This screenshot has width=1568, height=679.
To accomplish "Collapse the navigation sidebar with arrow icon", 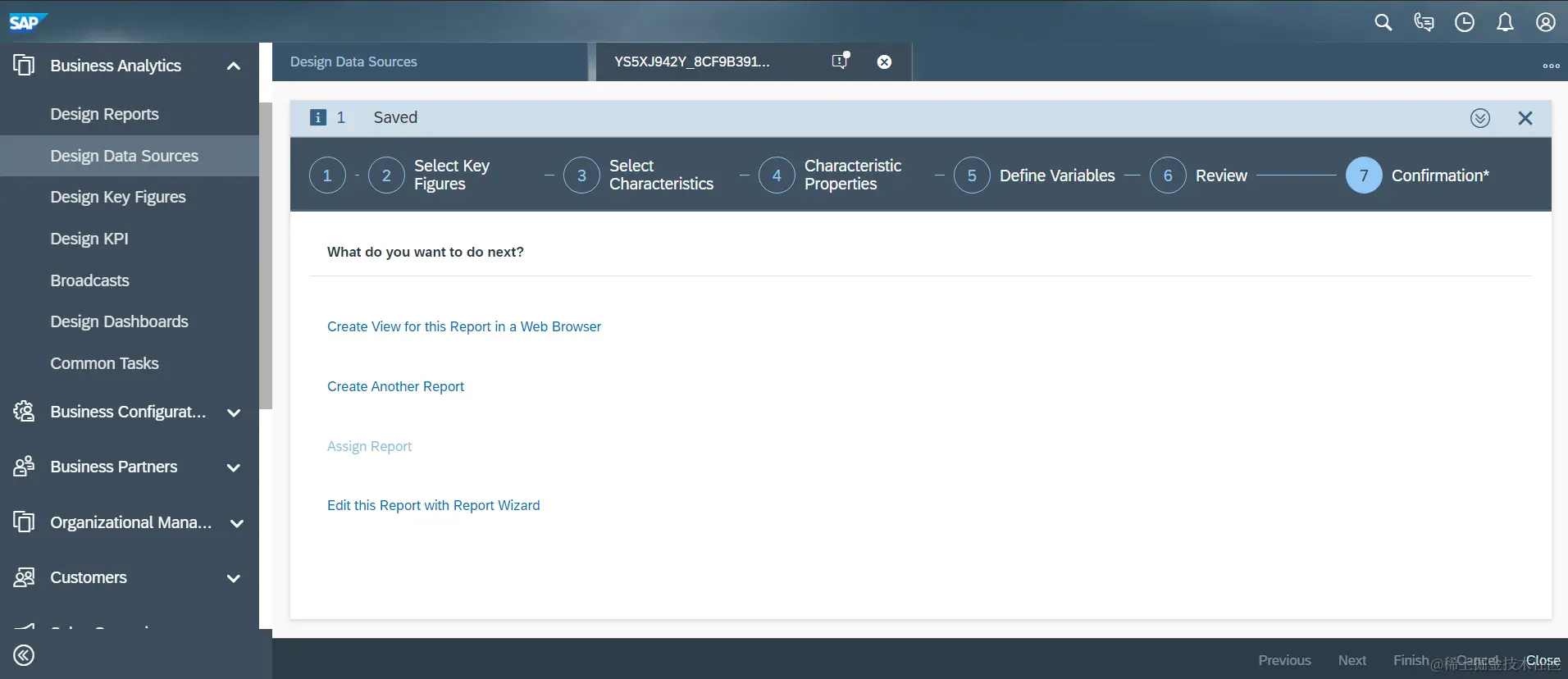I will pos(24,655).
